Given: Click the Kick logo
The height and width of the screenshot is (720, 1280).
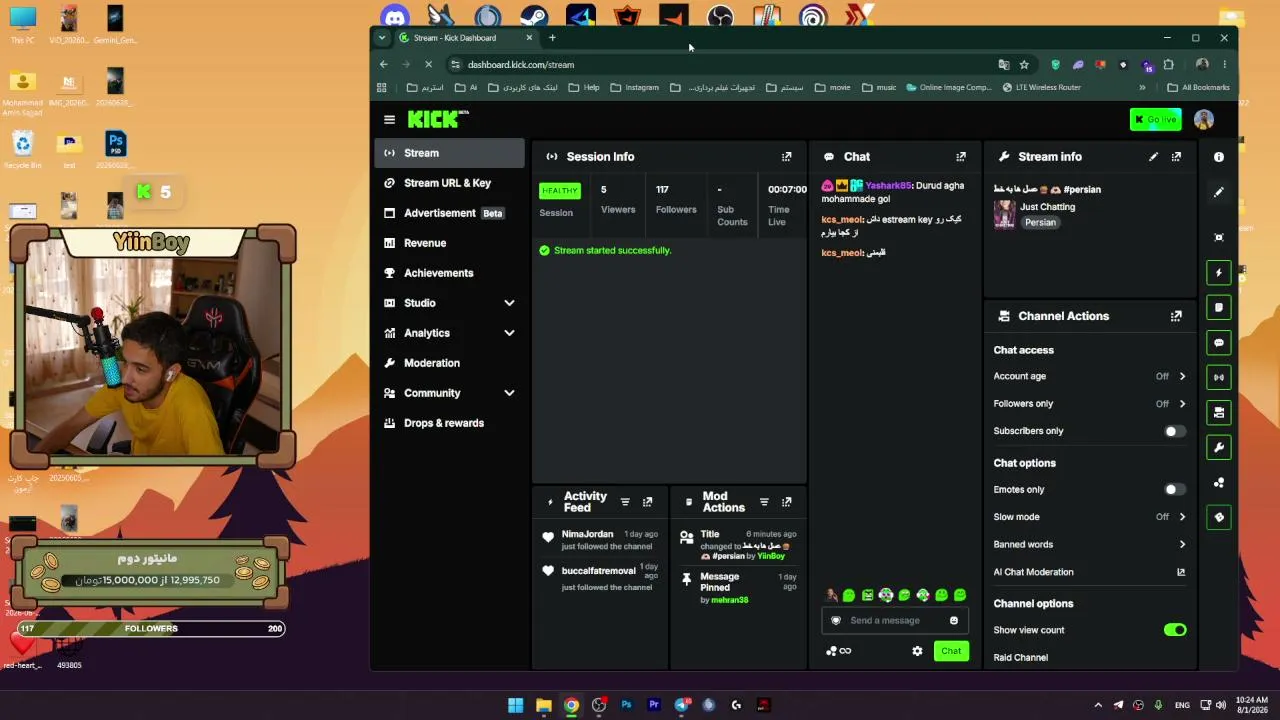Looking at the screenshot, I should (437, 120).
